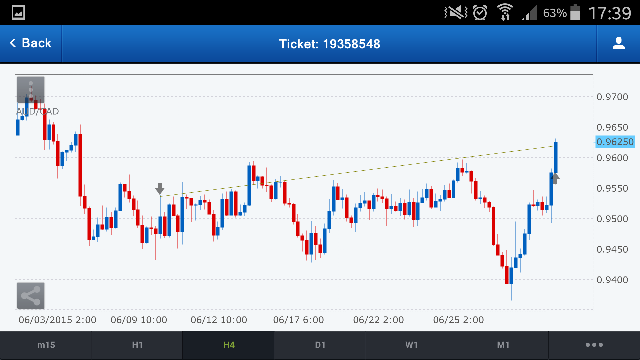Open more timeframes via three dots
Image resolution: width=640 pixels, height=360 pixels.
pos(594,345)
